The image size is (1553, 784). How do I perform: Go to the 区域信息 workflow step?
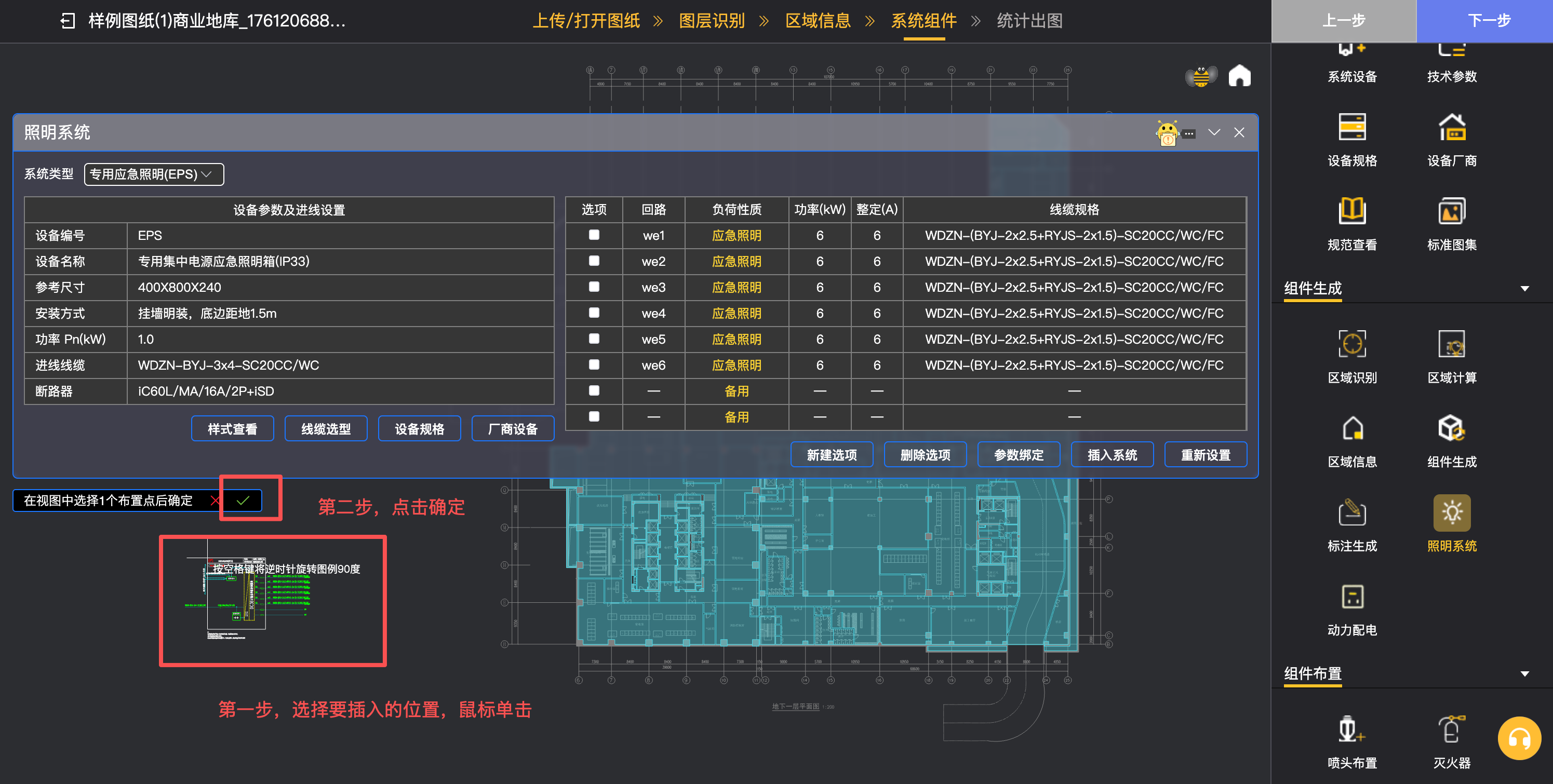817,21
